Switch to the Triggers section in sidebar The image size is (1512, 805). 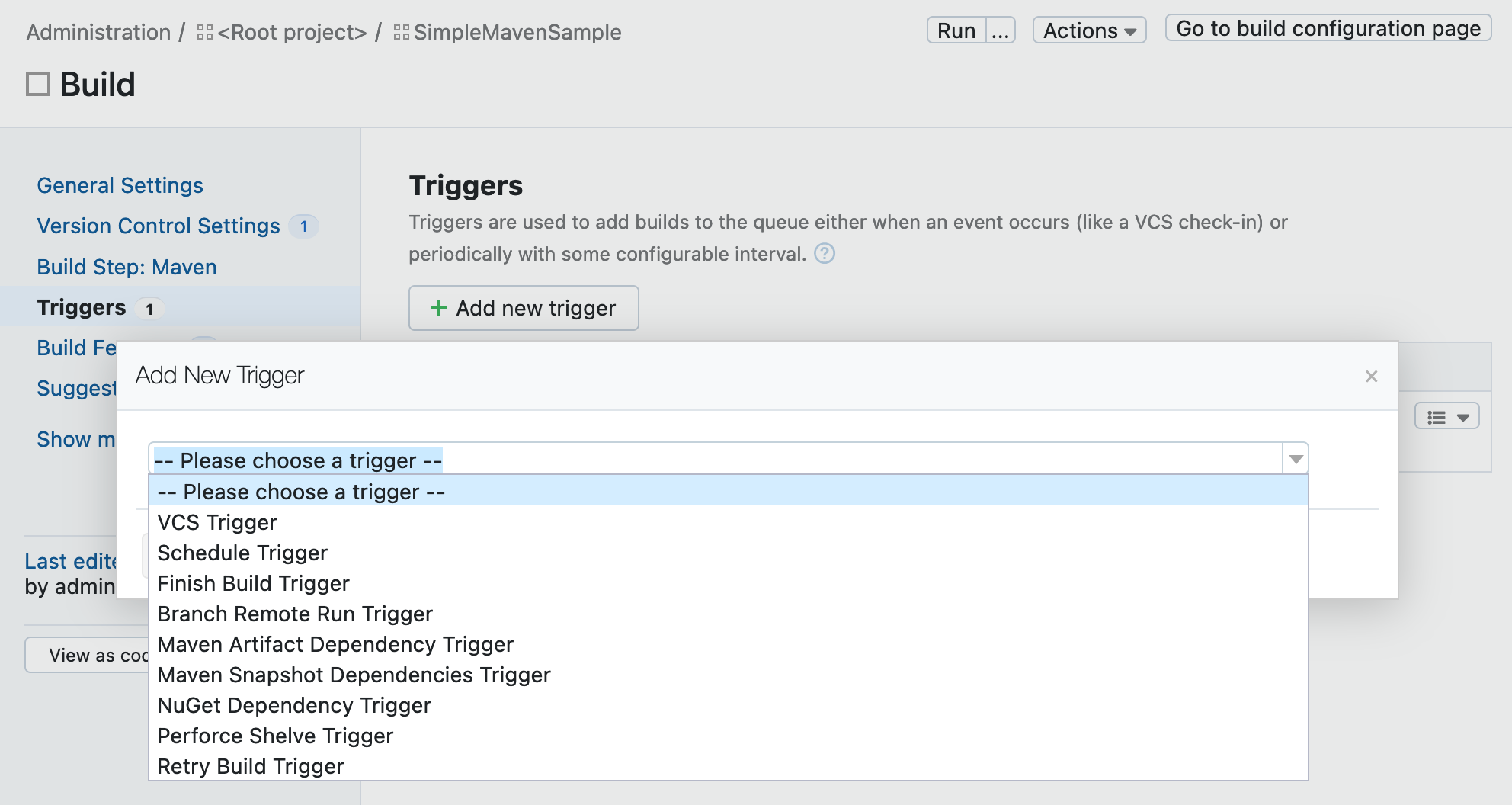(x=81, y=307)
